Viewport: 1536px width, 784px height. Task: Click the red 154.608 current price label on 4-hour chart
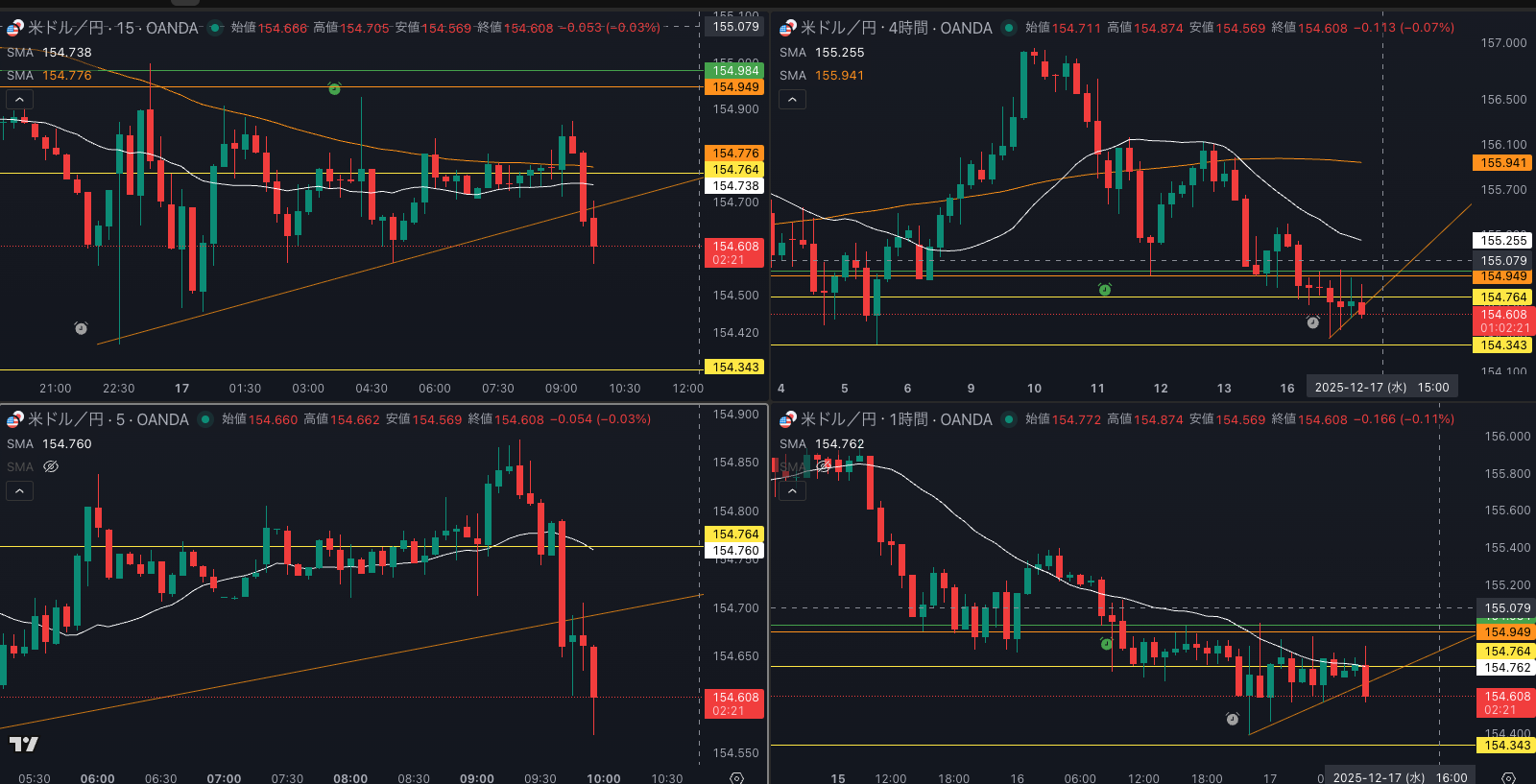[x=1503, y=321]
